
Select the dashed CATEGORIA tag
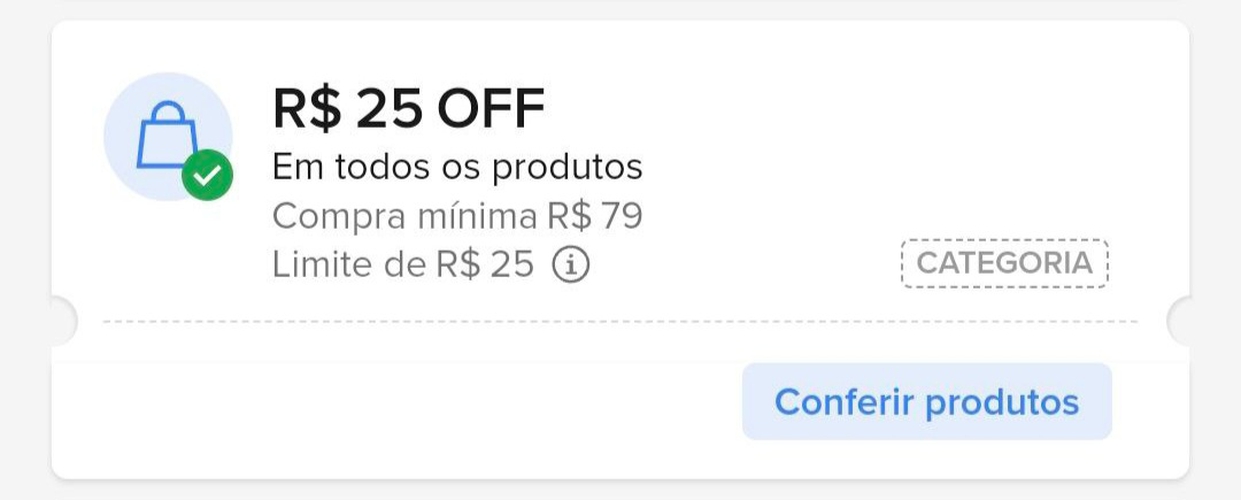pyautogui.click(x=1004, y=264)
